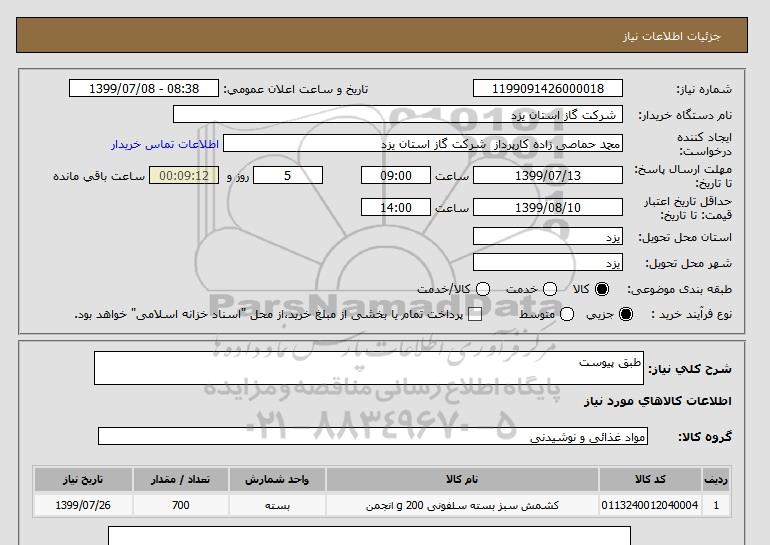Click the deadline time field 09:00

pyautogui.click(x=396, y=175)
